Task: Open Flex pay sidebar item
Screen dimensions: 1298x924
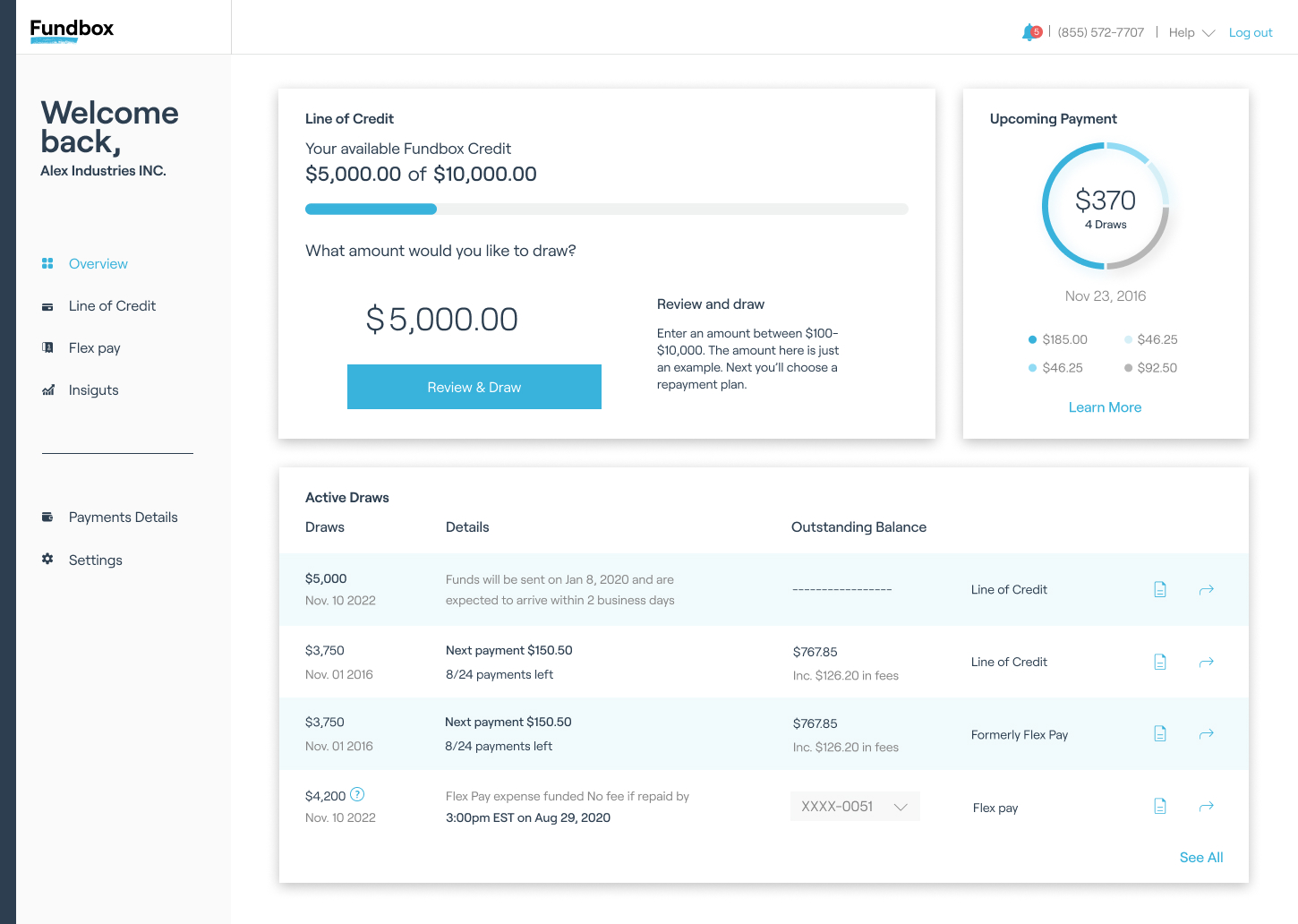Action: pos(94,348)
